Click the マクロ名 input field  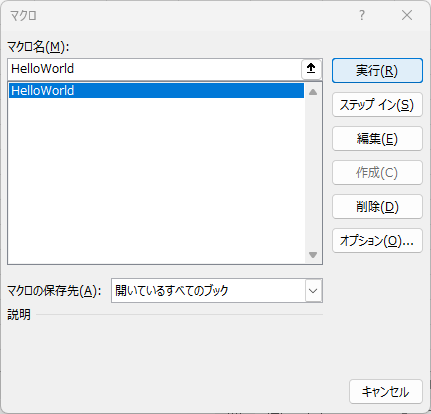click(154, 69)
